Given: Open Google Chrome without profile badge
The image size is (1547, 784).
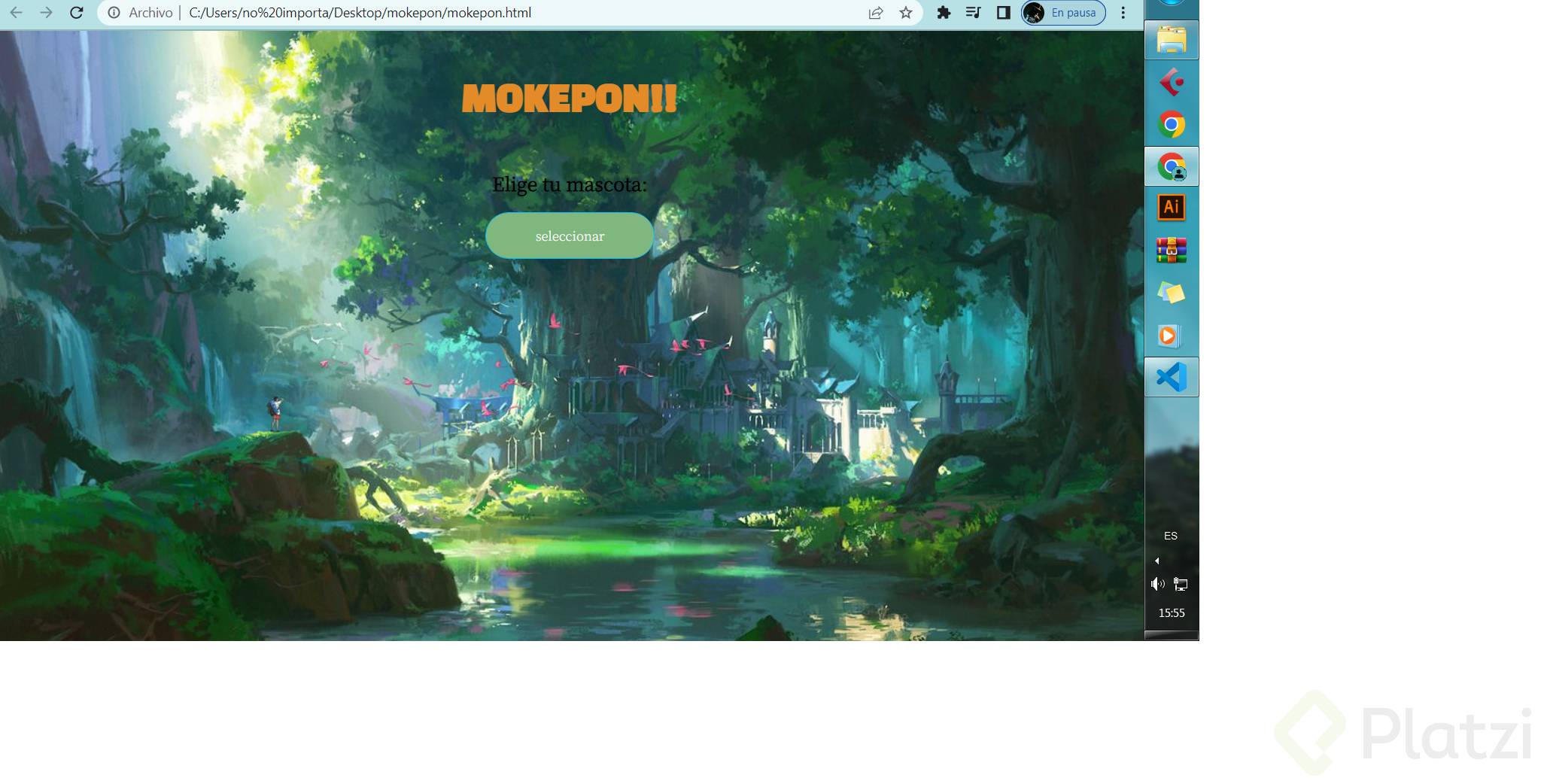Looking at the screenshot, I should (x=1172, y=124).
